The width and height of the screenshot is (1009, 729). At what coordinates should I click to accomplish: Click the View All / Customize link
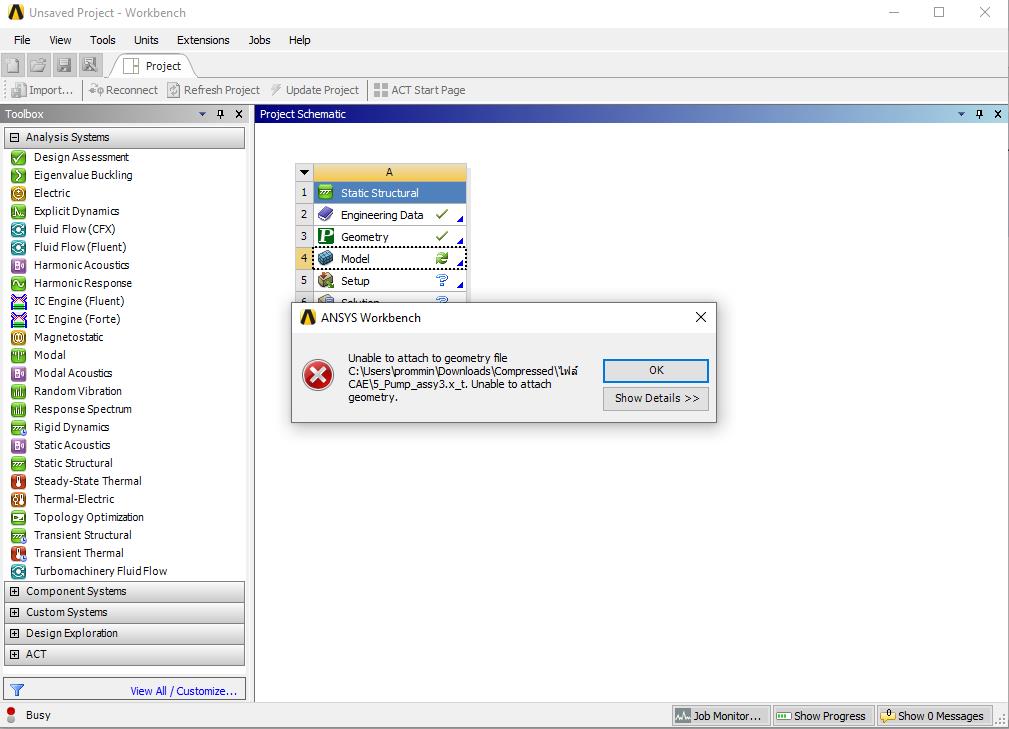(x=183, y=691)
